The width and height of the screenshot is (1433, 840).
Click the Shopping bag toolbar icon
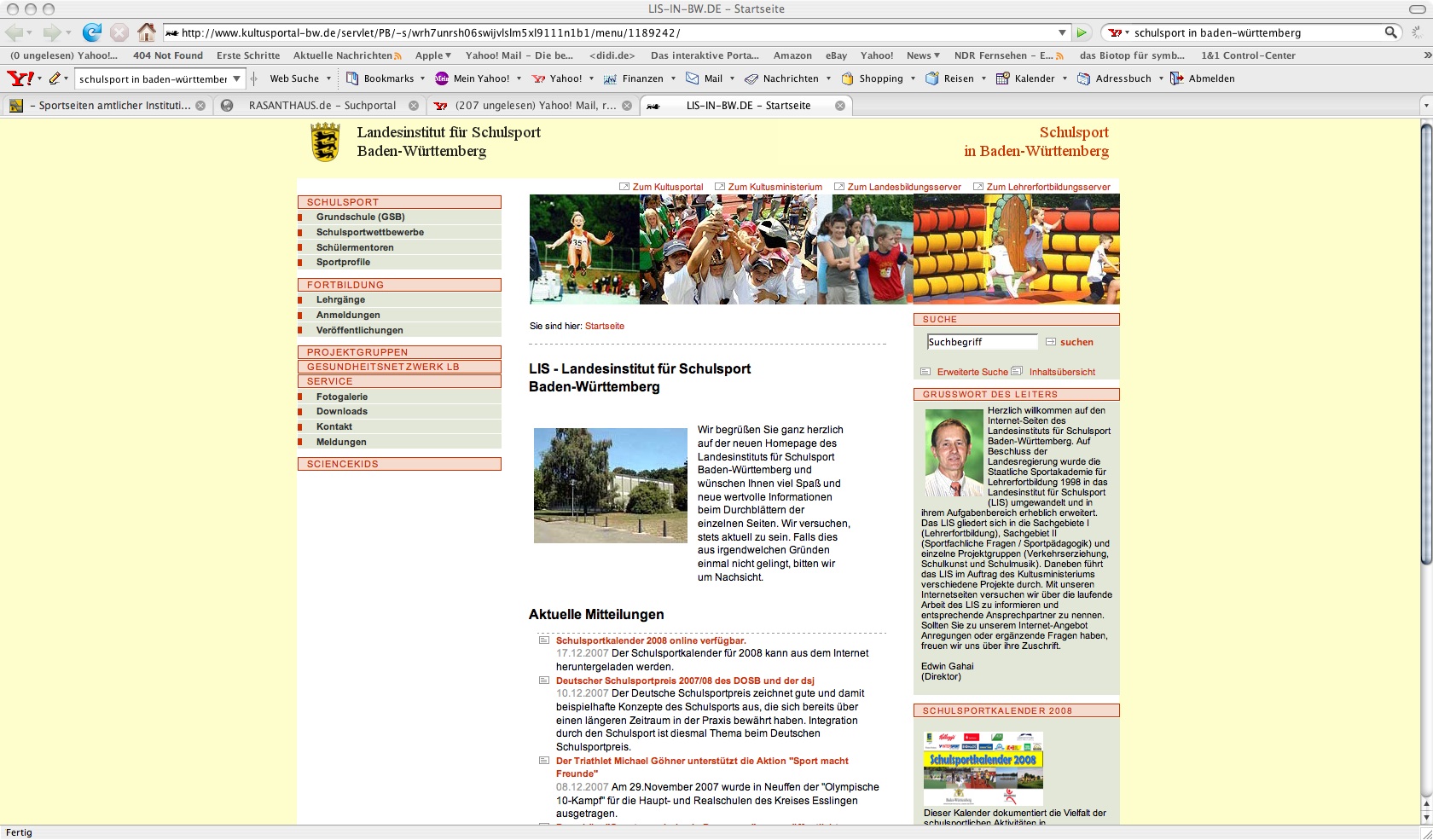click(847, 78)
